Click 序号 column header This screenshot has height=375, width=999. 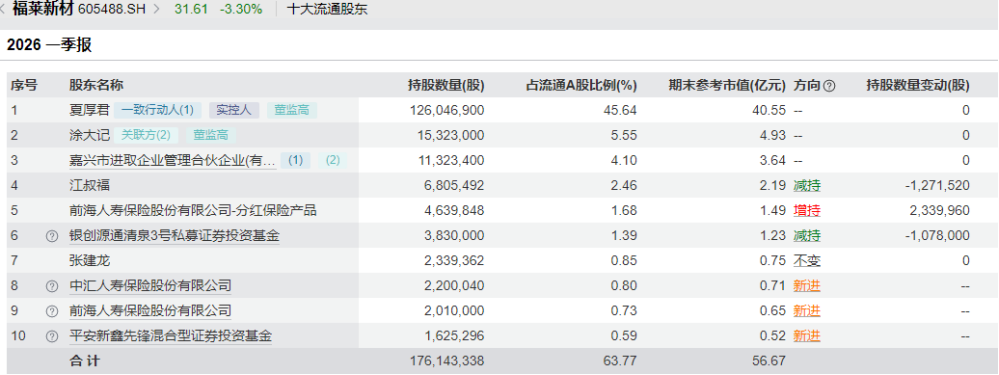24,85
